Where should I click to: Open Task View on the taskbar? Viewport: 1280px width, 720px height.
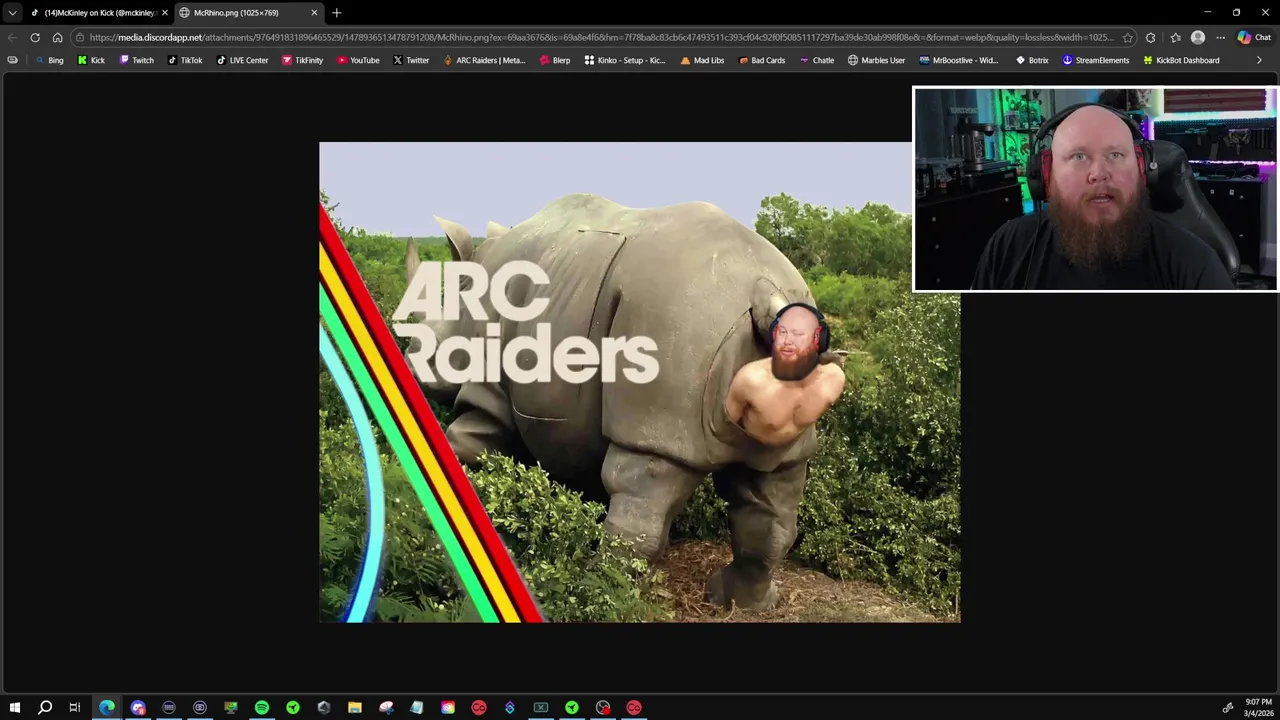coord(75,707)
